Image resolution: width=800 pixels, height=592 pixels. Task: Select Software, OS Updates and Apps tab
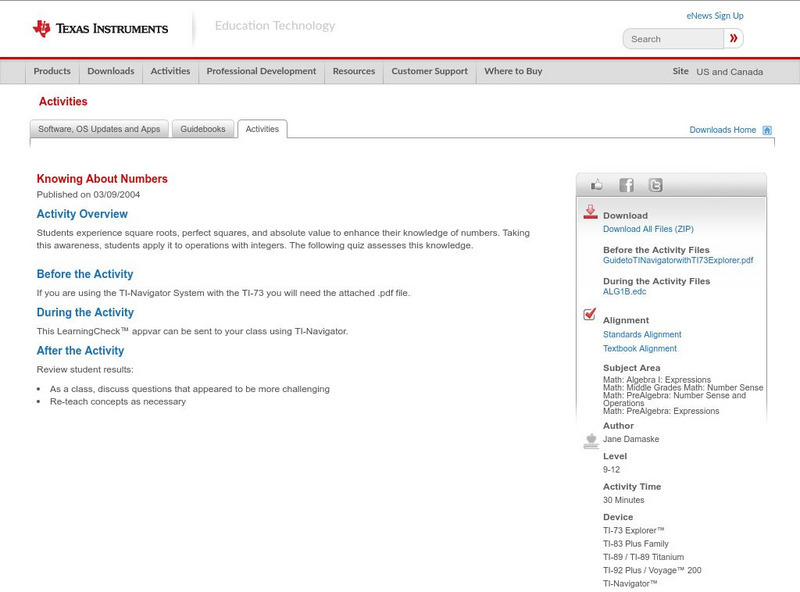pyautogui.click(x=99, y=129)
